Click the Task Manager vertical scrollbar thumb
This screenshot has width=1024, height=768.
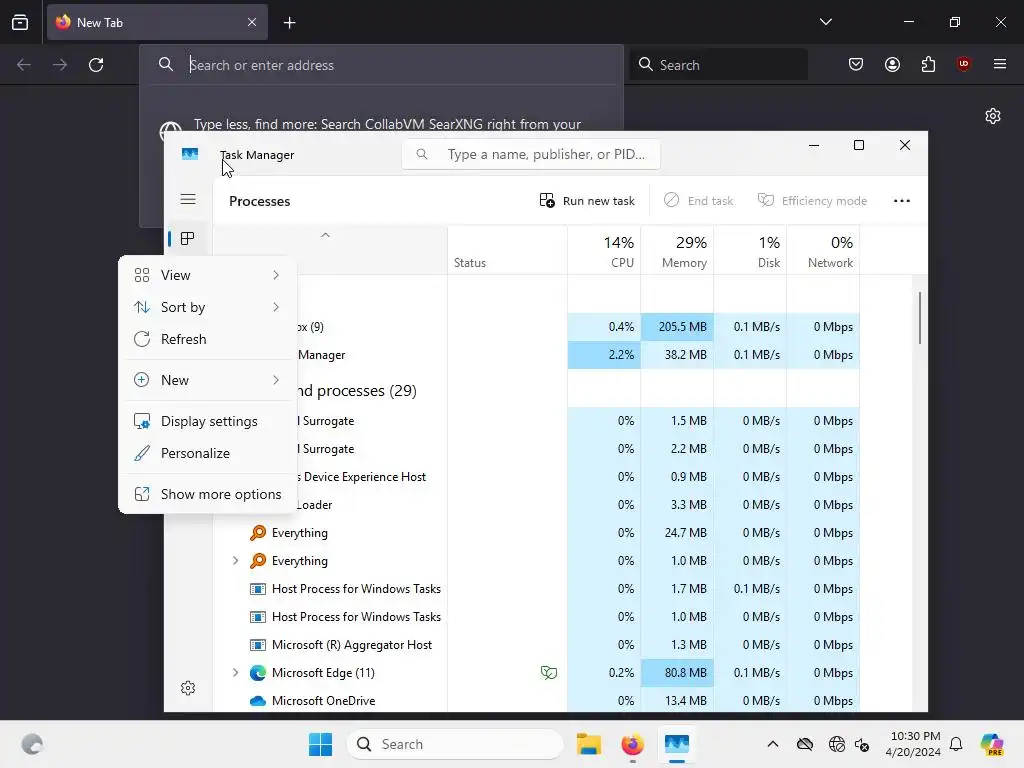[920, 317]
